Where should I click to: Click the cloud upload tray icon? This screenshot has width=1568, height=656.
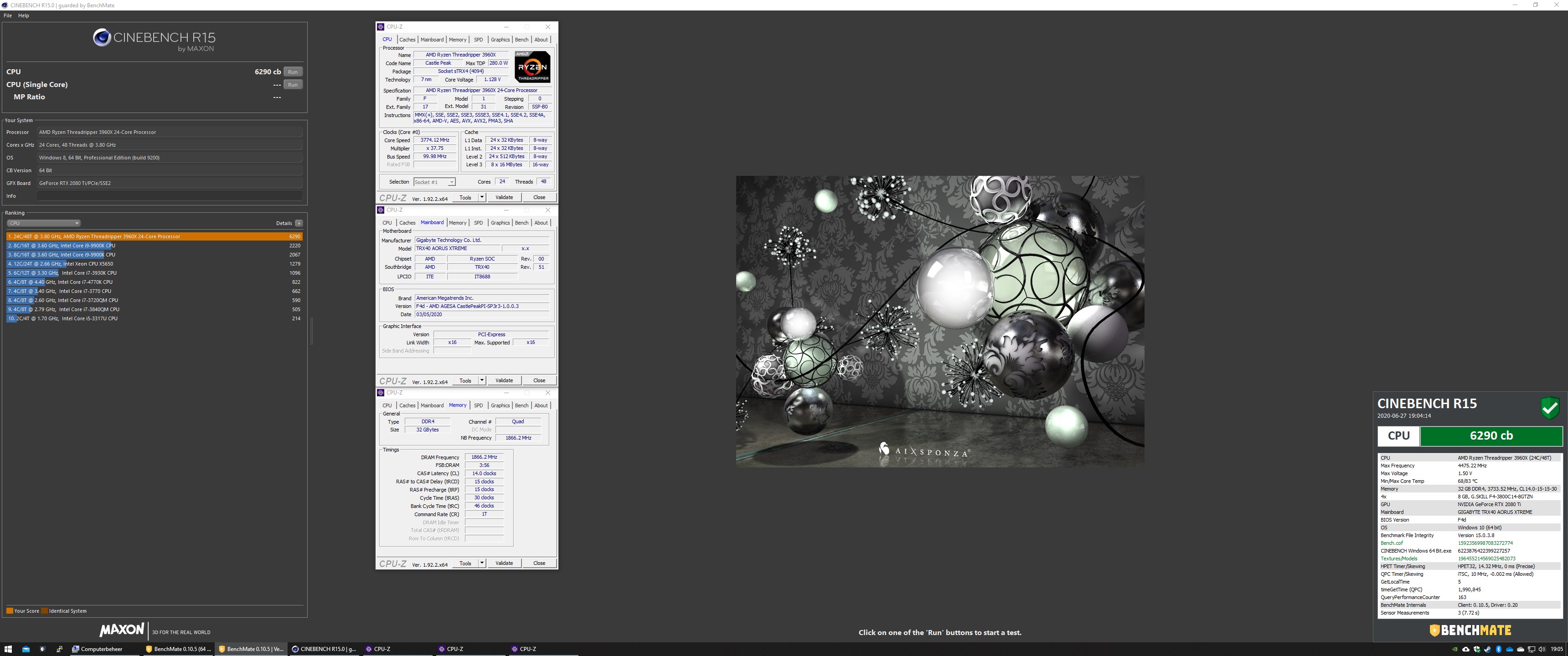[x=1466, y=649]
